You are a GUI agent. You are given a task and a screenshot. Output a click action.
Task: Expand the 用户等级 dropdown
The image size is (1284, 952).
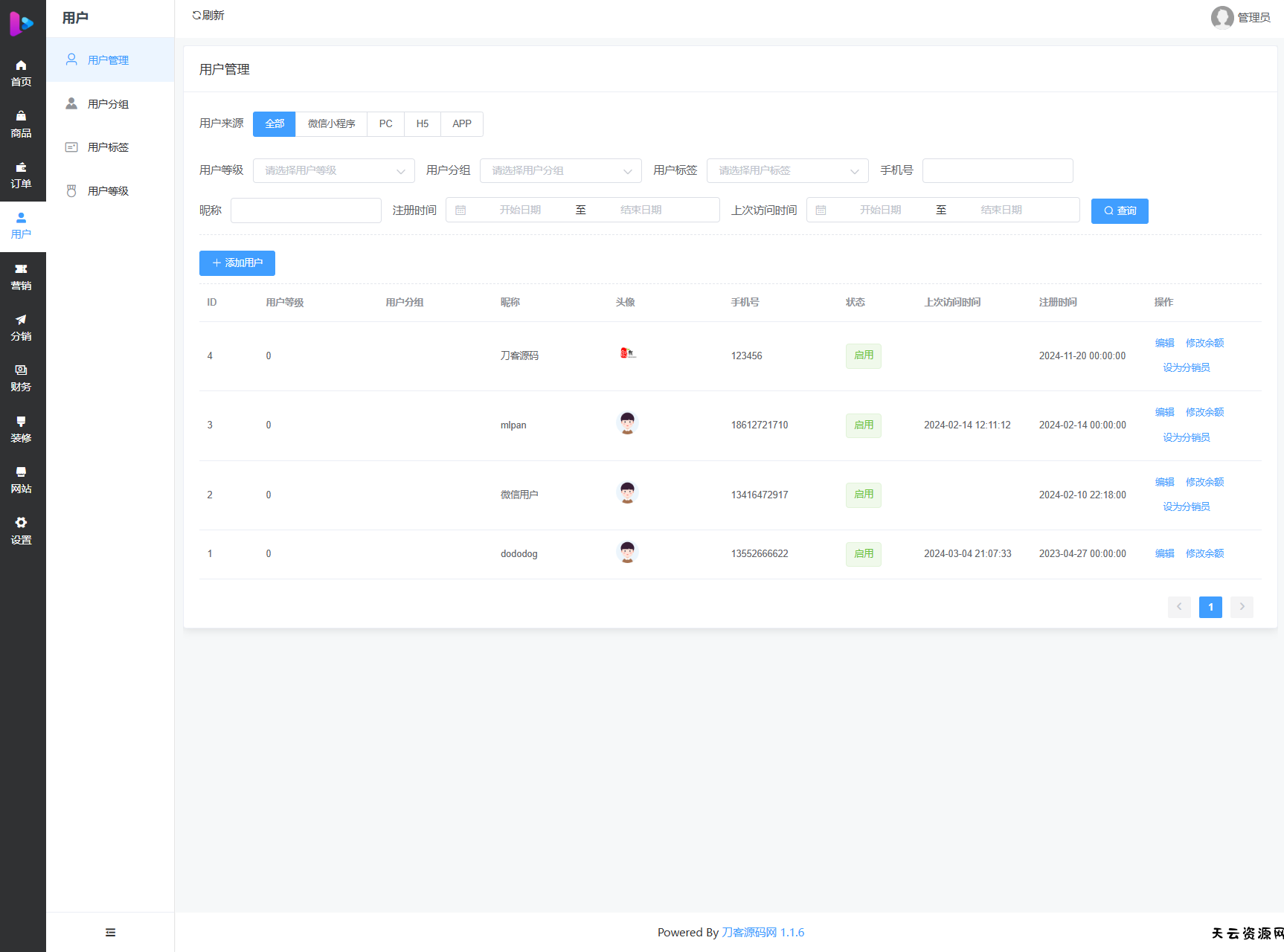tap(333, 171)
